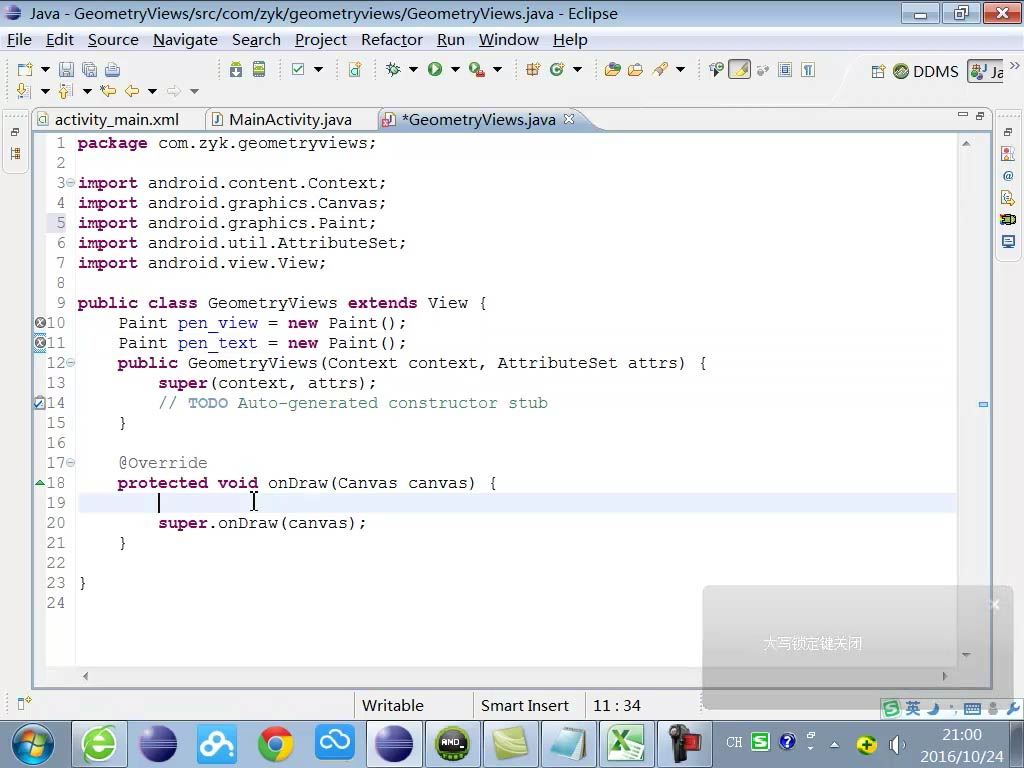Toggle Show Whitespace Characters icon
Image resolution: width=1024 pixels, height=768 pixels.
click(808, 69)
